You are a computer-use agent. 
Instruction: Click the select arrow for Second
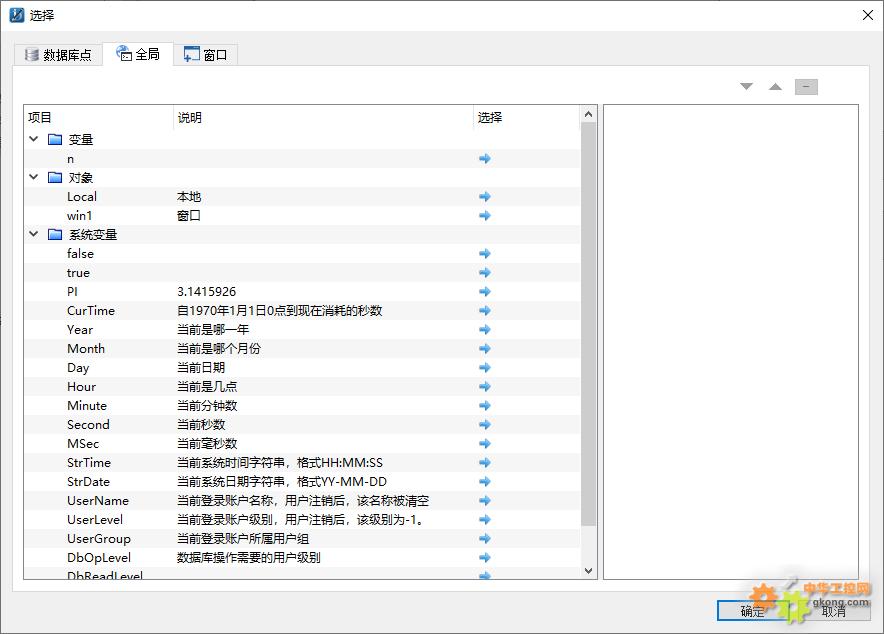tap(485, 425)
